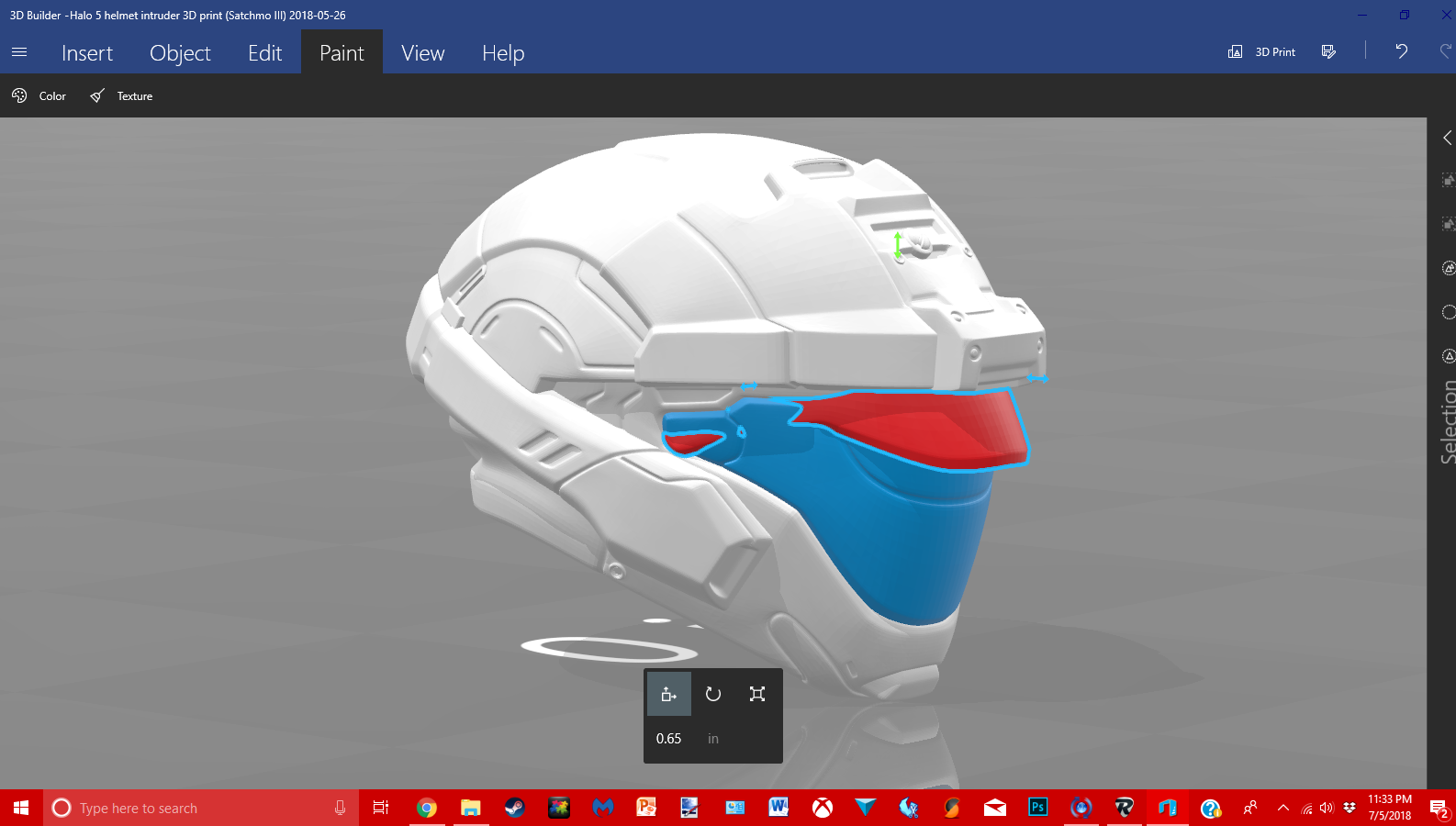The height and width of the screenshot is (826, 1456).
Task: Switch to the Paint tab
Action: [342, 53]
